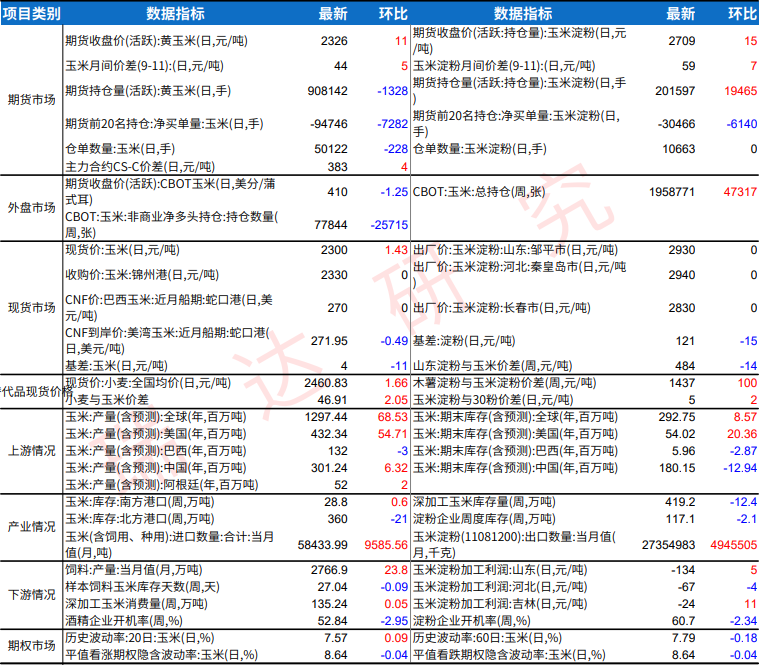This screenshot has width=767, height=665.
Task: Click value 1958771 for CBOT total position
Action: pos(672,192)
